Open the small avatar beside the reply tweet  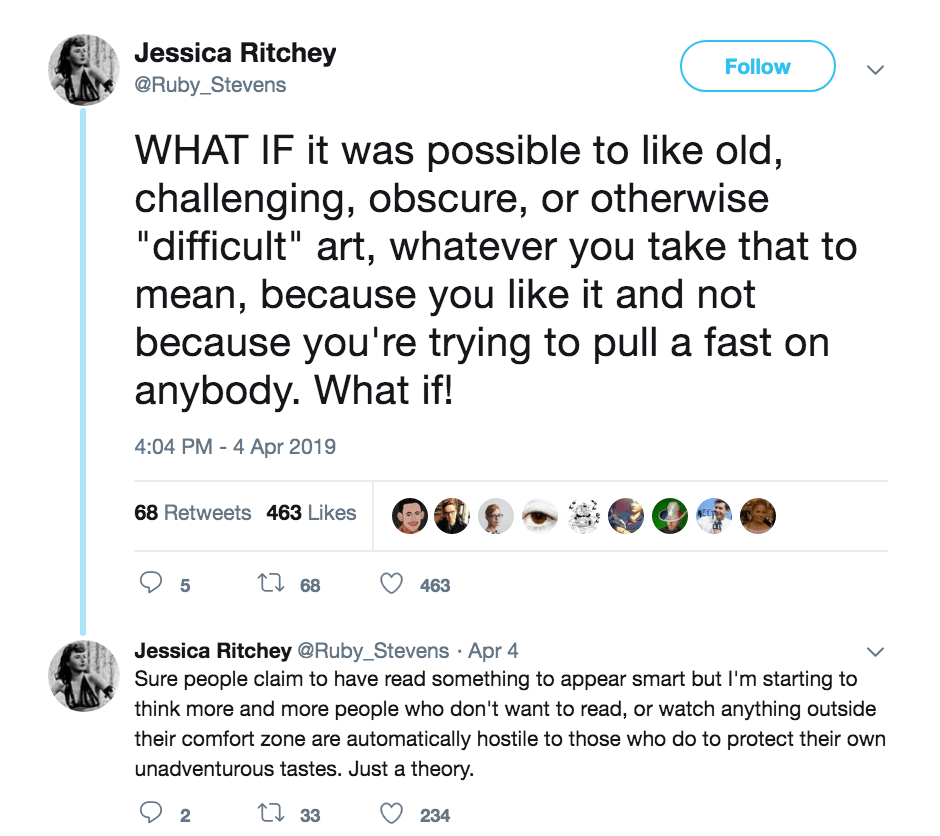84,676
